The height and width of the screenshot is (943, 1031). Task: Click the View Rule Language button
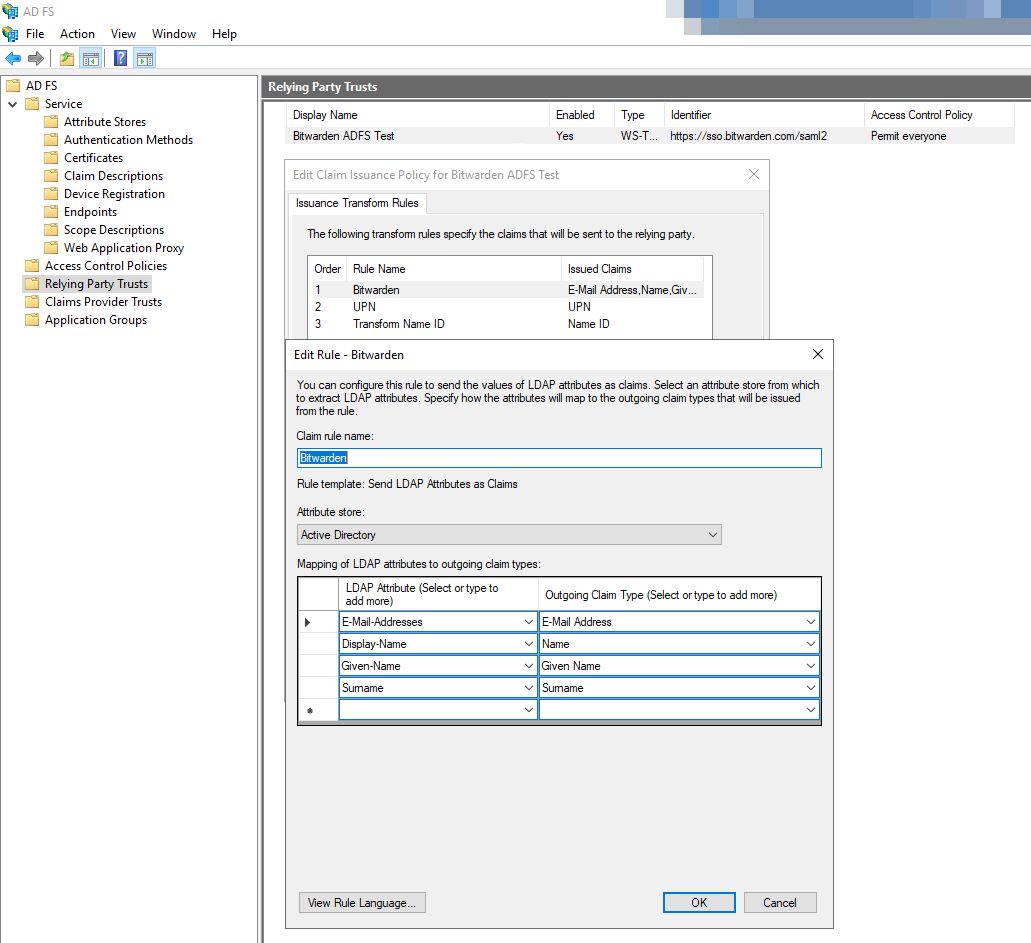(x=362, y=903)
